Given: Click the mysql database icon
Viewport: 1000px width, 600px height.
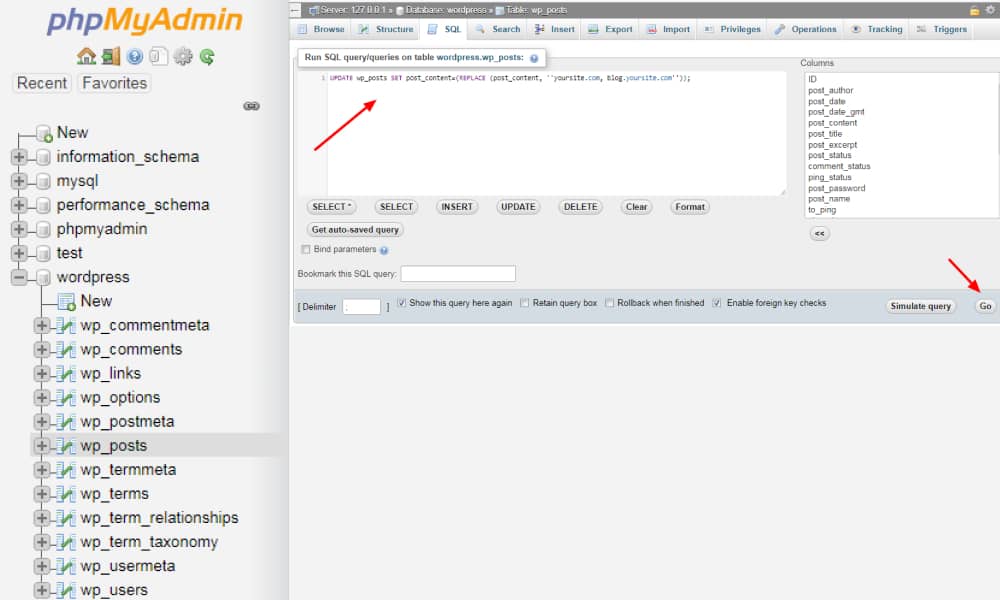Looking at the screenshot, I should tap(43, 181).
